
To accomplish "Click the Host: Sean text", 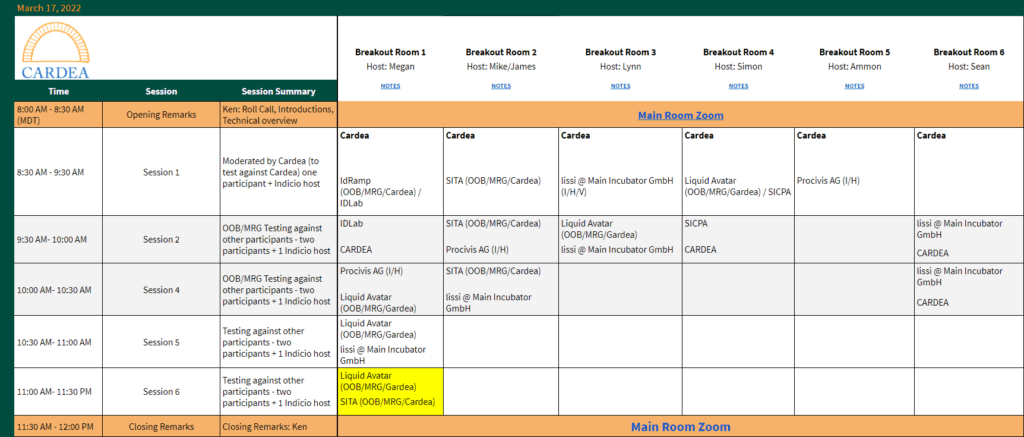I will pyautogui.click(x=968, y=67).
